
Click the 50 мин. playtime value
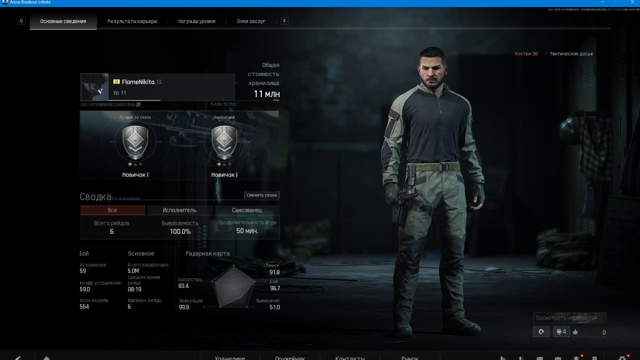click(247, 231)
